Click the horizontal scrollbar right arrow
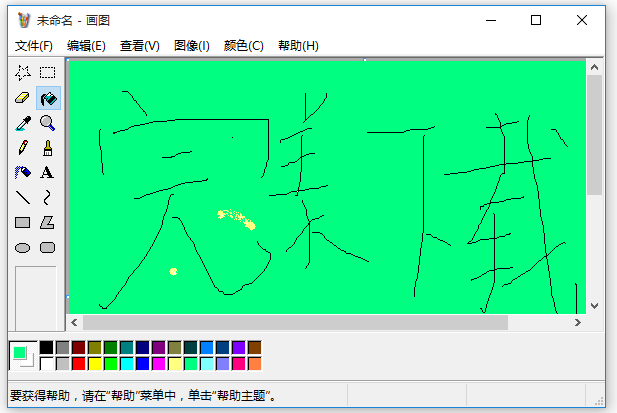Viewport: 617px width, 413px height. pos(578,323)
